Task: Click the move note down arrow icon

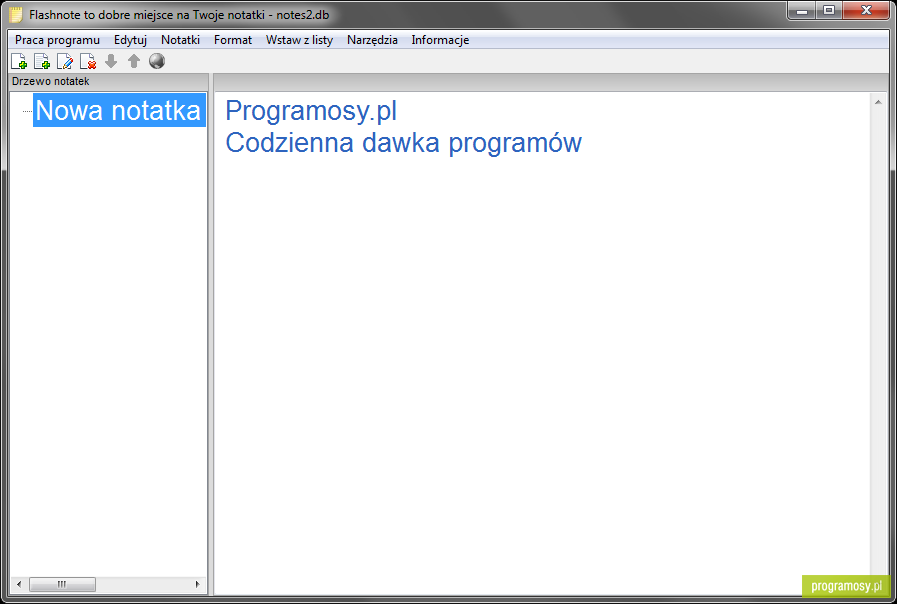Action: [111, 61]
